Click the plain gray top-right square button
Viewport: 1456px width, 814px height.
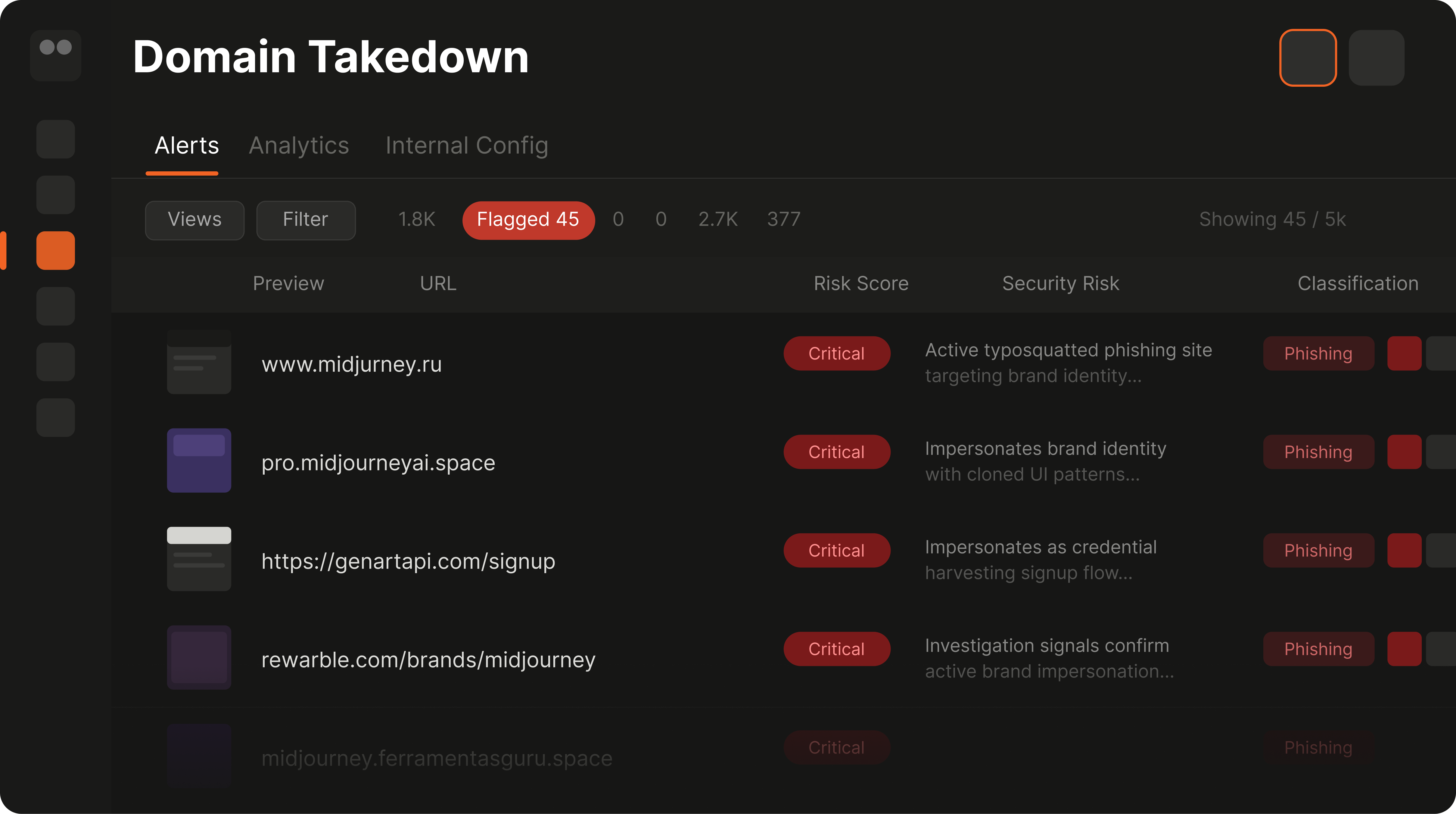pyautogui.click(x=1376, y=58)
